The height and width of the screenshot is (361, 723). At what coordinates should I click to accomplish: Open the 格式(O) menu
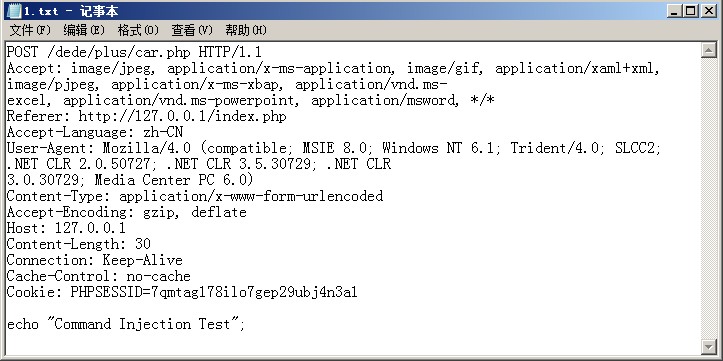pos(138,30)
